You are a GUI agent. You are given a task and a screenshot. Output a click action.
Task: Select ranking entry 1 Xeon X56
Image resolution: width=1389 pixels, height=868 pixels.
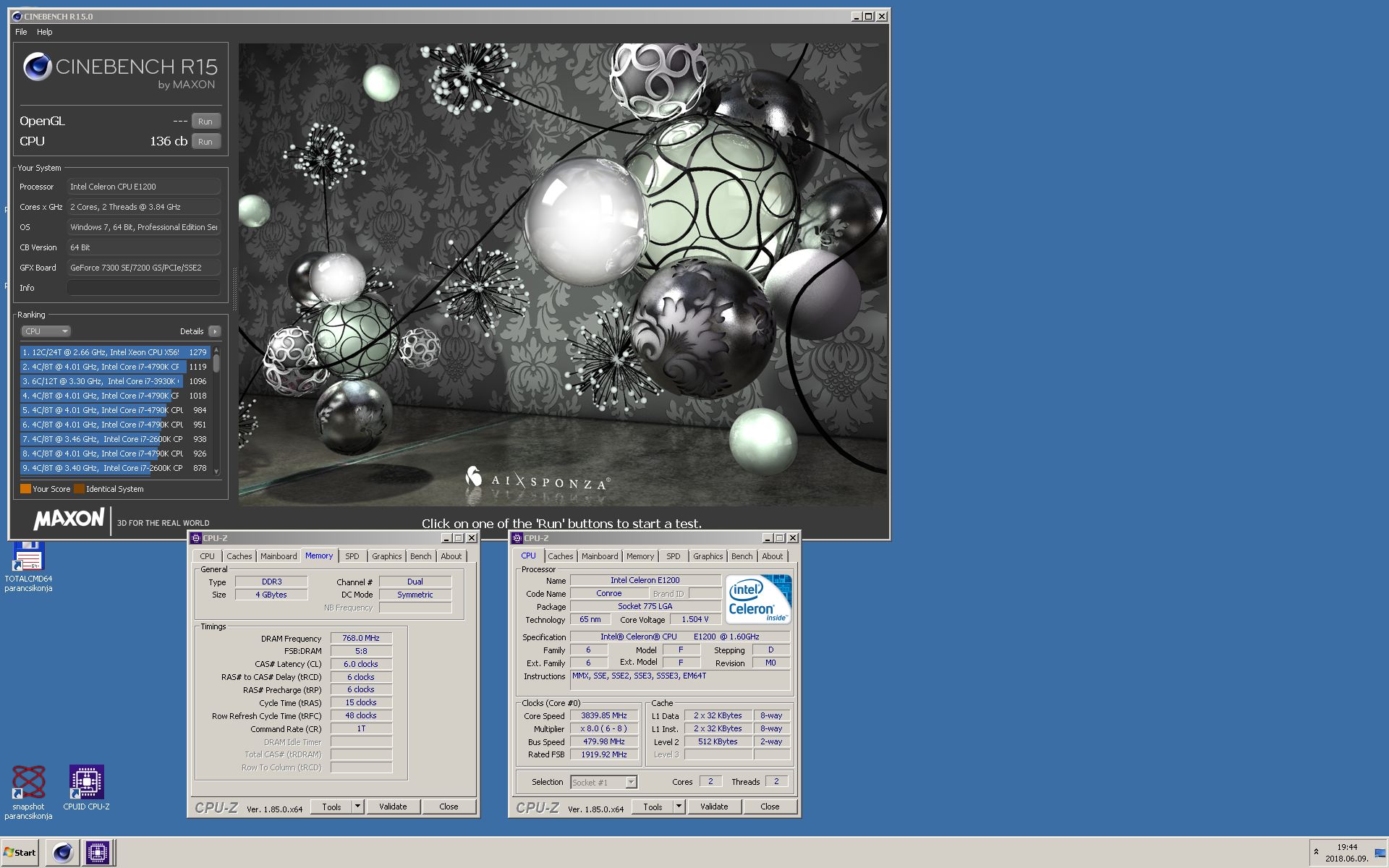114,352
